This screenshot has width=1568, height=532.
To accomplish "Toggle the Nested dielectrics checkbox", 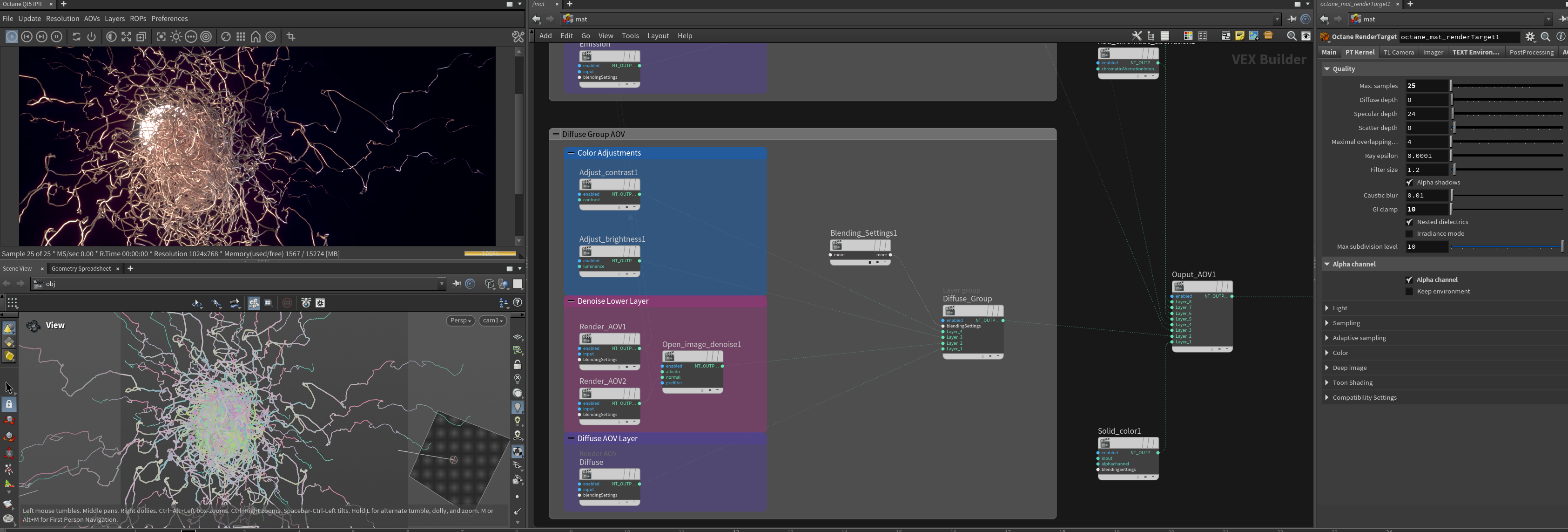I will 1409,222.
